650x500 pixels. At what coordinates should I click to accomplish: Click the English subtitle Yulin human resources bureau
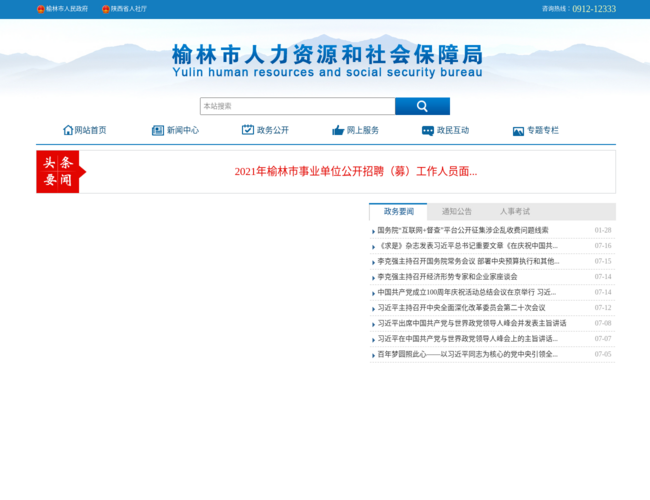tap(327, 72)
